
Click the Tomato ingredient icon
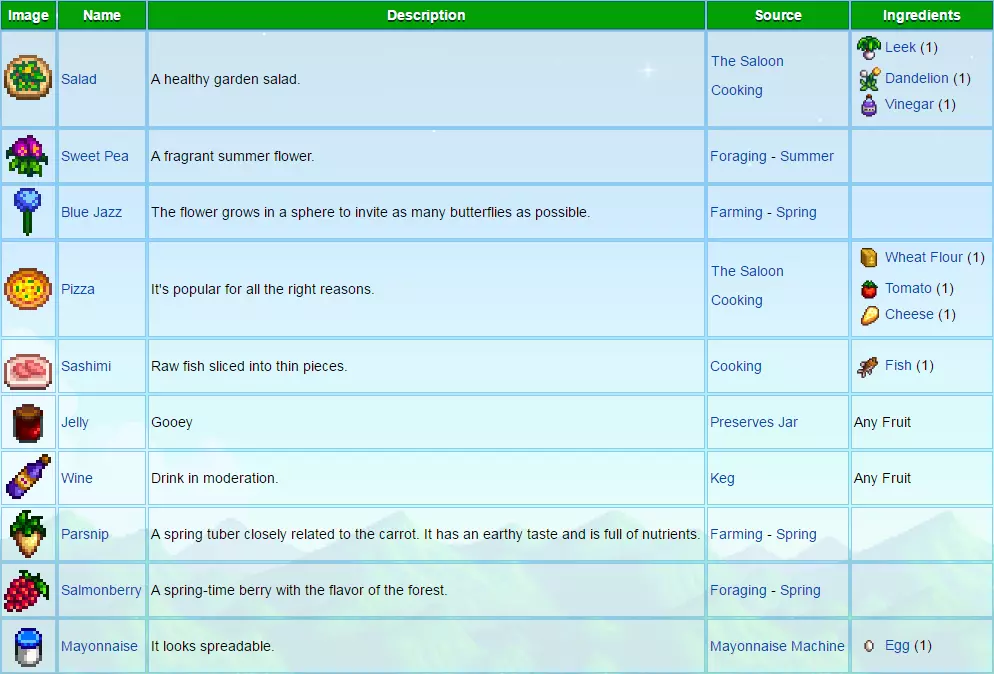(869, 289)
